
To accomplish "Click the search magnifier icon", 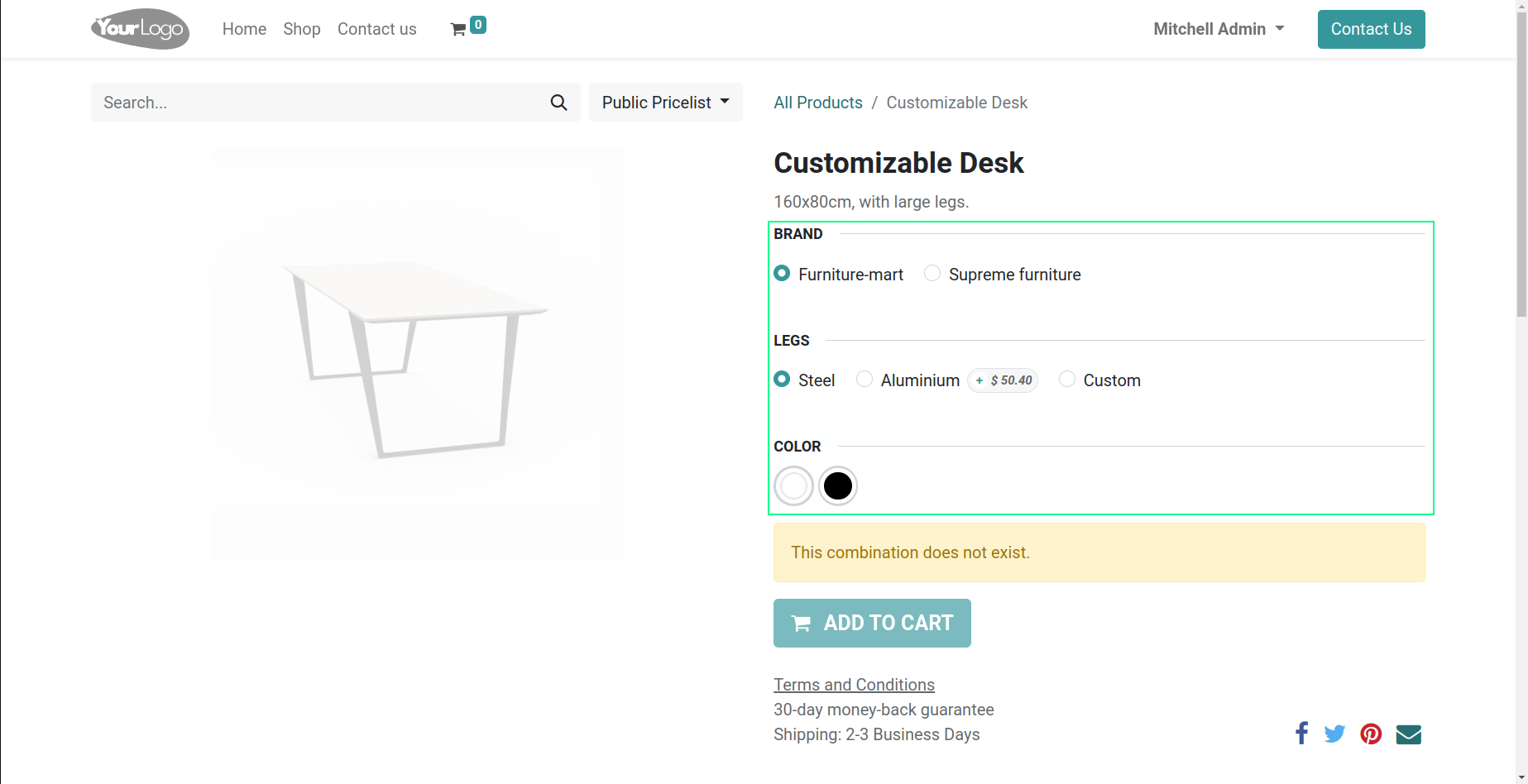I will click(x=558, y=103).
